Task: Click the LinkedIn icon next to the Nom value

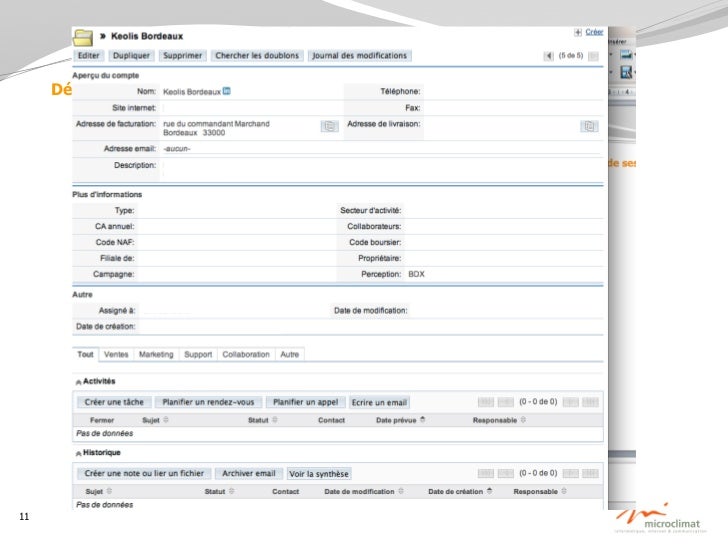Action: tap(227, 91)
